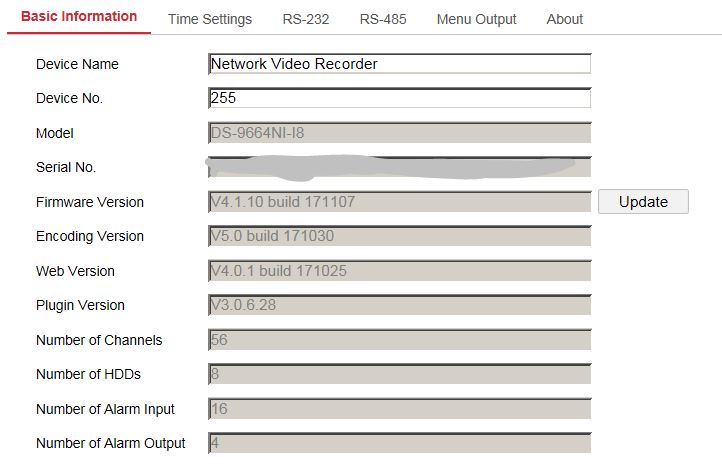Image resolution: width=722 pixels, height=467 pixels.
Task: Click the Update firmware button
Action: (x=643, y=202)
